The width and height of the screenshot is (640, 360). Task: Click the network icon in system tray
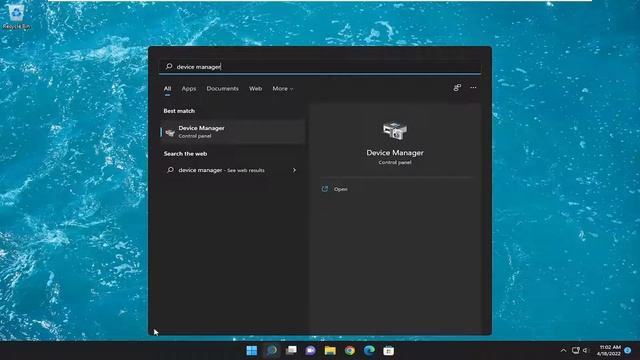click(576, 351)
